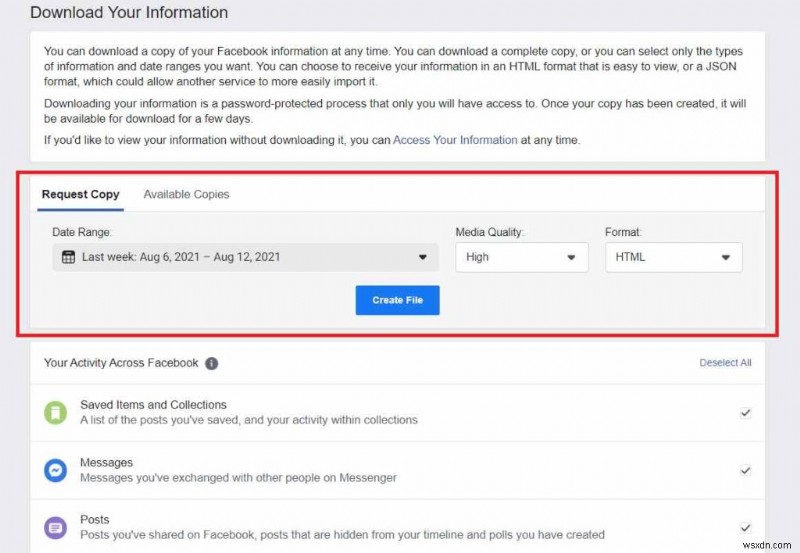Image resolution: width=800 pixels, height=553 pixels.
Task: Click the green Saved Items and Collections icon
Action: (x=55, y=412)
